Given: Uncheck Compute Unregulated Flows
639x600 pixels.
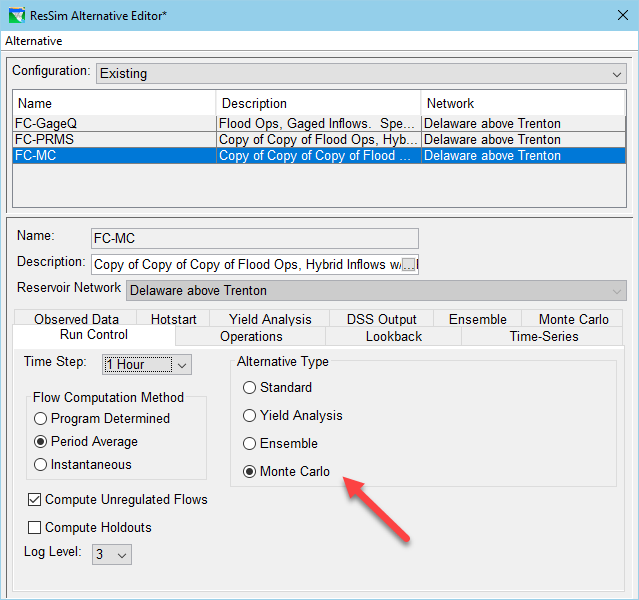Looking at the screenshot, I should [35, 499].
